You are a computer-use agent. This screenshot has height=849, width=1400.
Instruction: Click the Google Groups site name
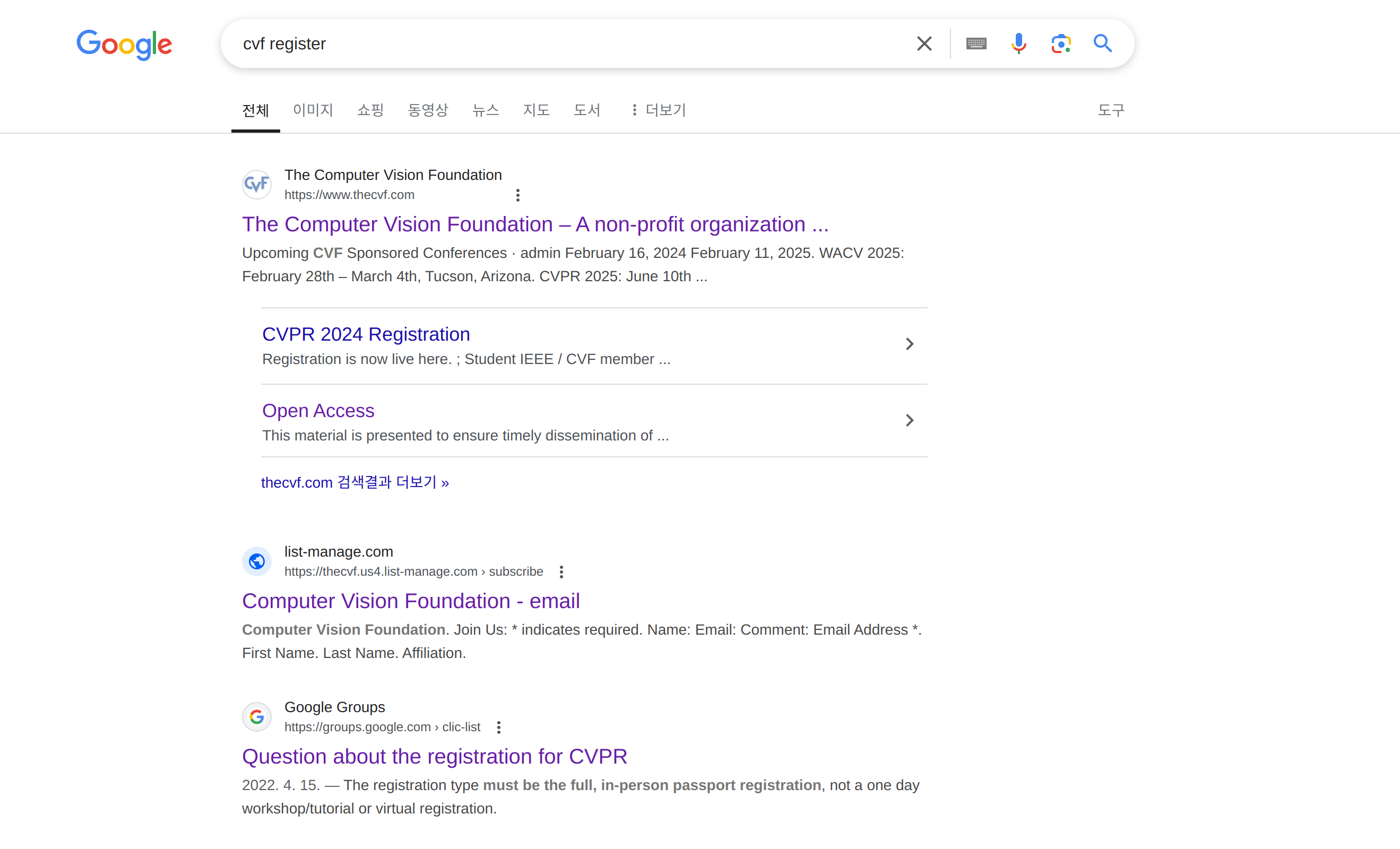[x=335, y=707]
